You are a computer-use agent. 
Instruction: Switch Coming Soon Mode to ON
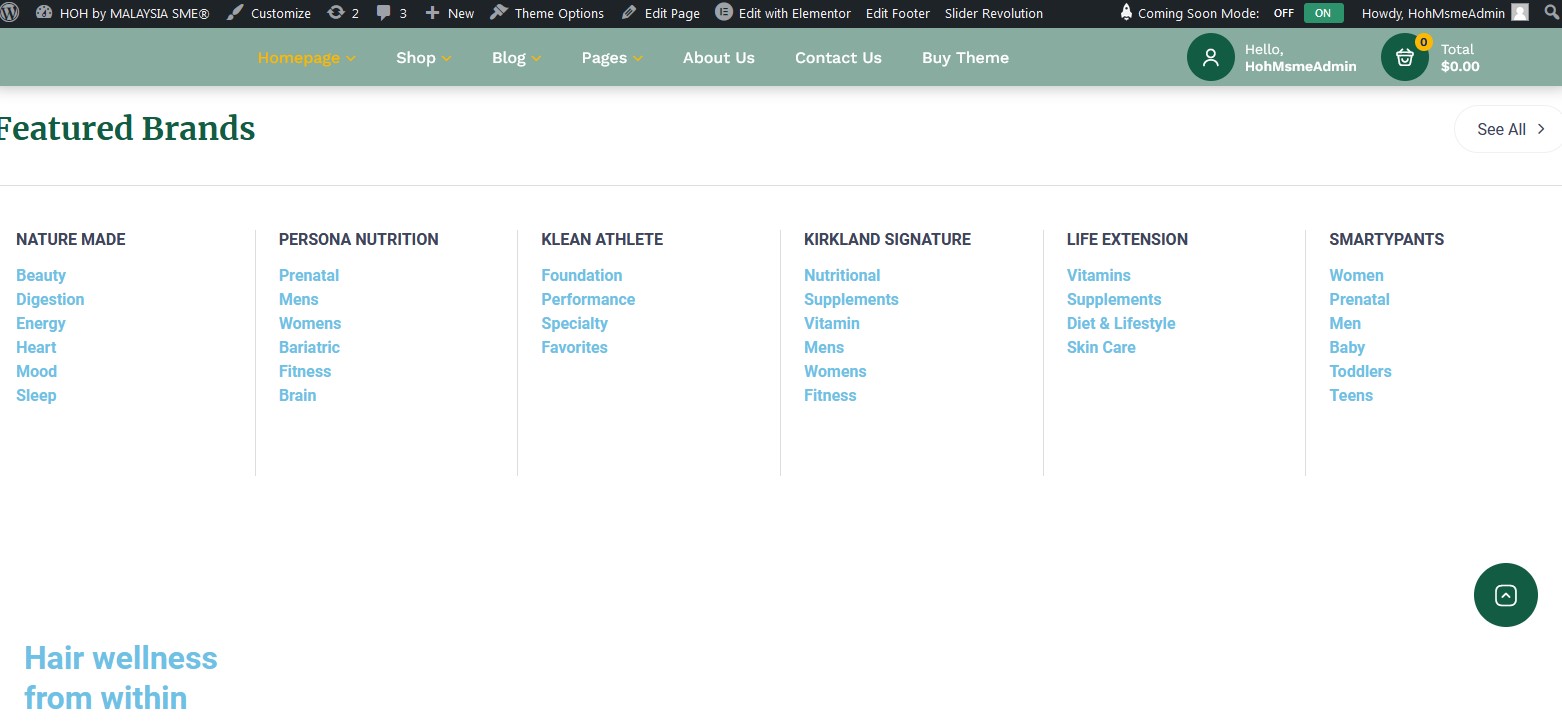pyautogui.click(x=1323, y=13)
